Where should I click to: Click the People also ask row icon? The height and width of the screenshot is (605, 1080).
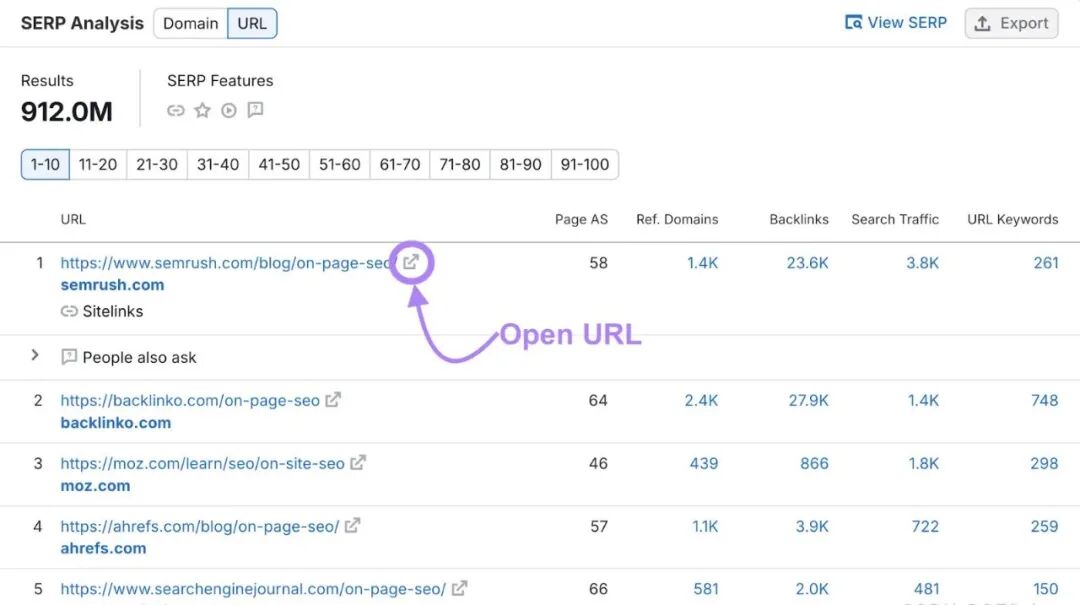(x=69, y=357)
